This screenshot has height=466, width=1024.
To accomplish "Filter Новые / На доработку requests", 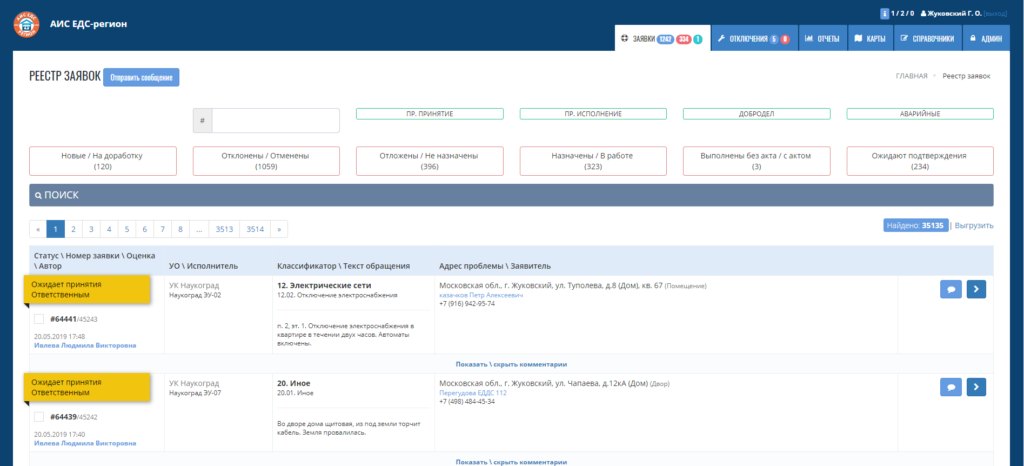I will (103, 161).
